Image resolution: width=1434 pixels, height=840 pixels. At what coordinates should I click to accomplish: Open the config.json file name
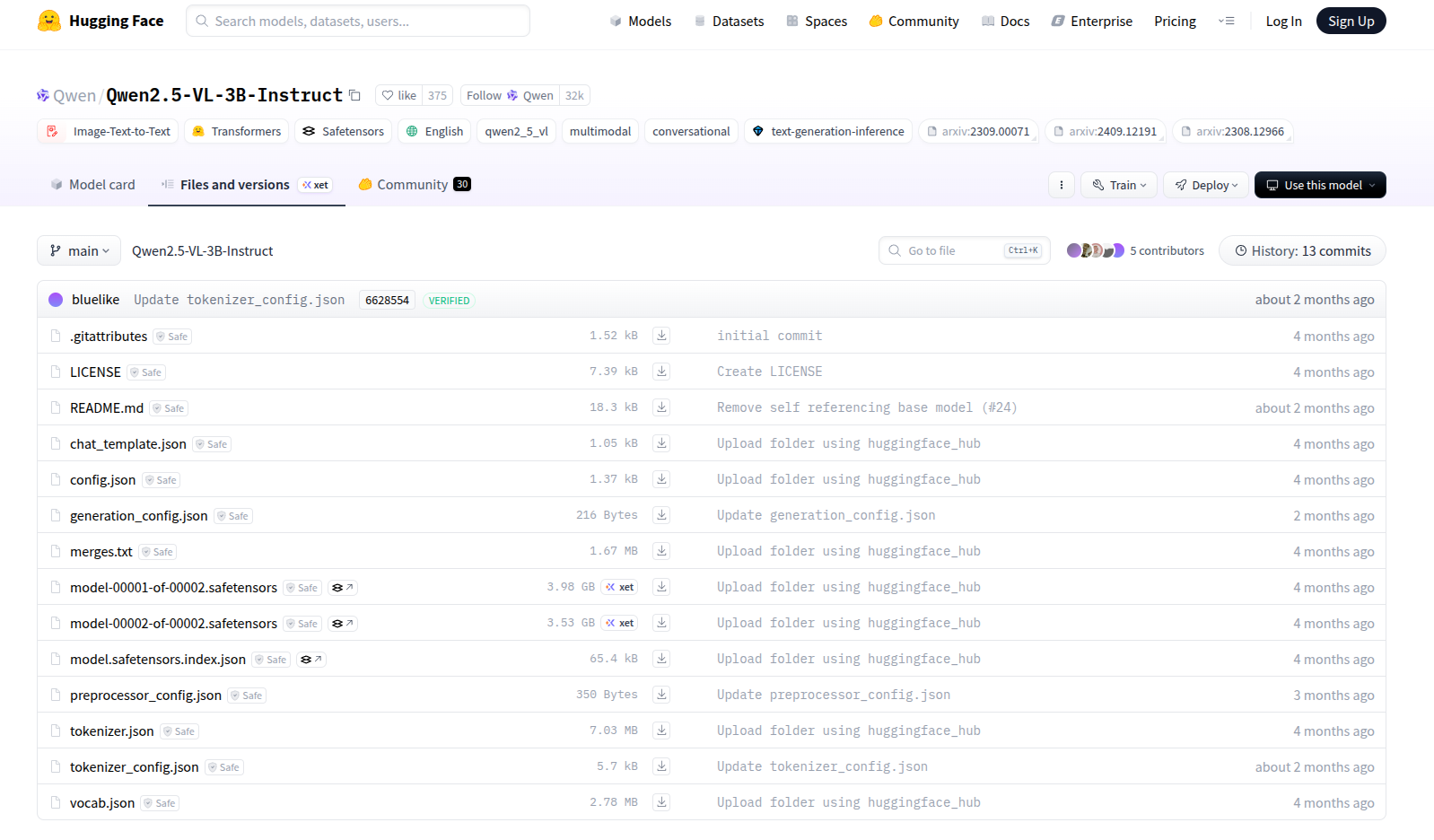103,479
